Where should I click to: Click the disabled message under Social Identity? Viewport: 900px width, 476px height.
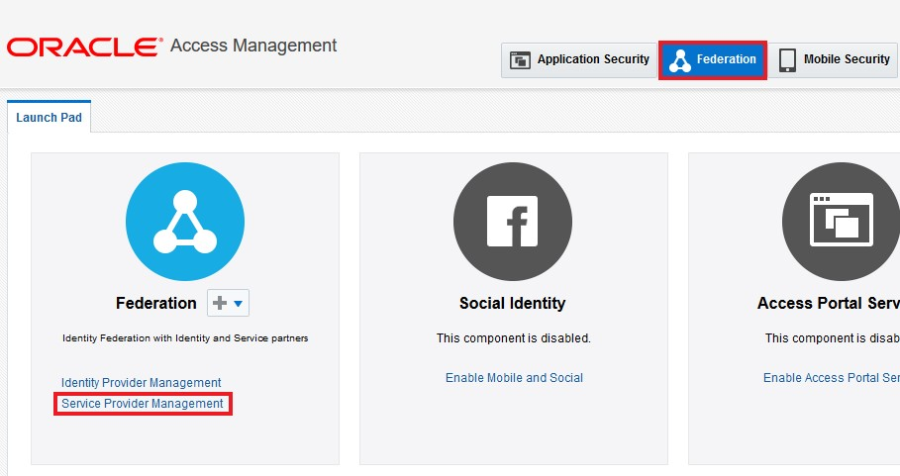coord(513,338)
